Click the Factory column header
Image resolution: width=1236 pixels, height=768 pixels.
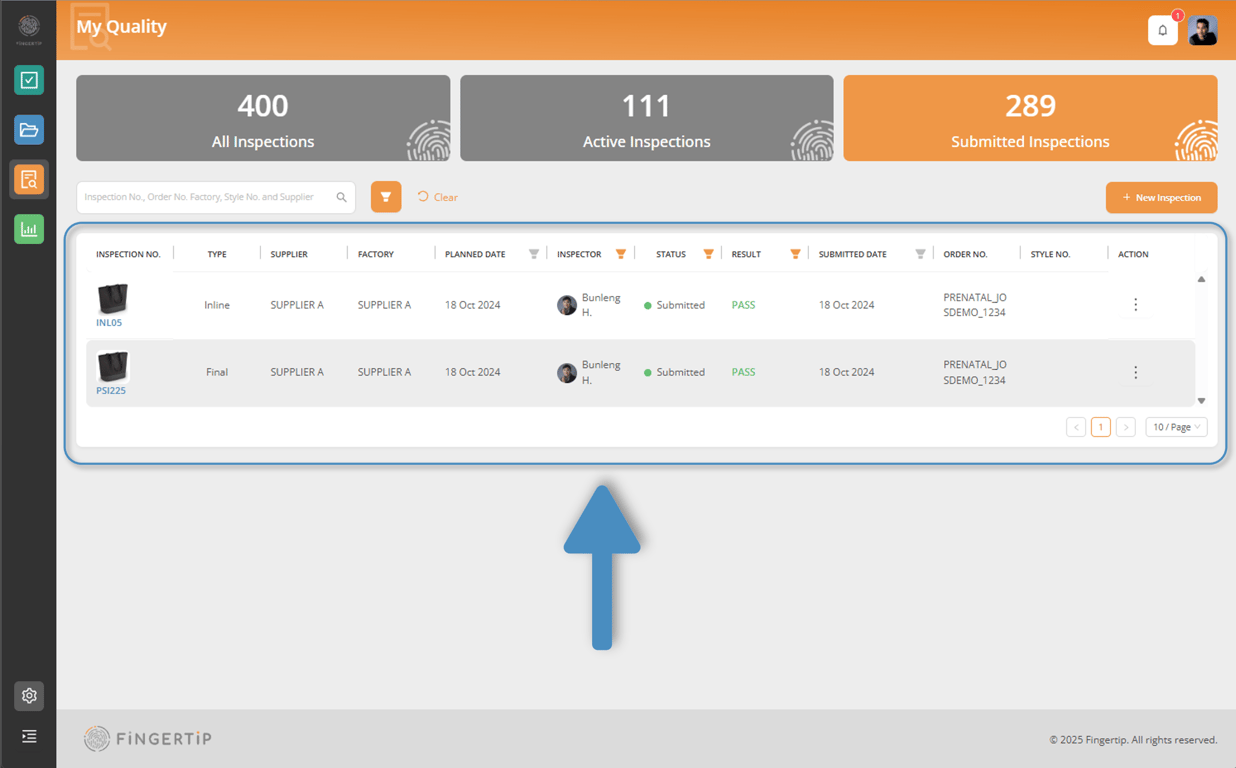[376, 254]
